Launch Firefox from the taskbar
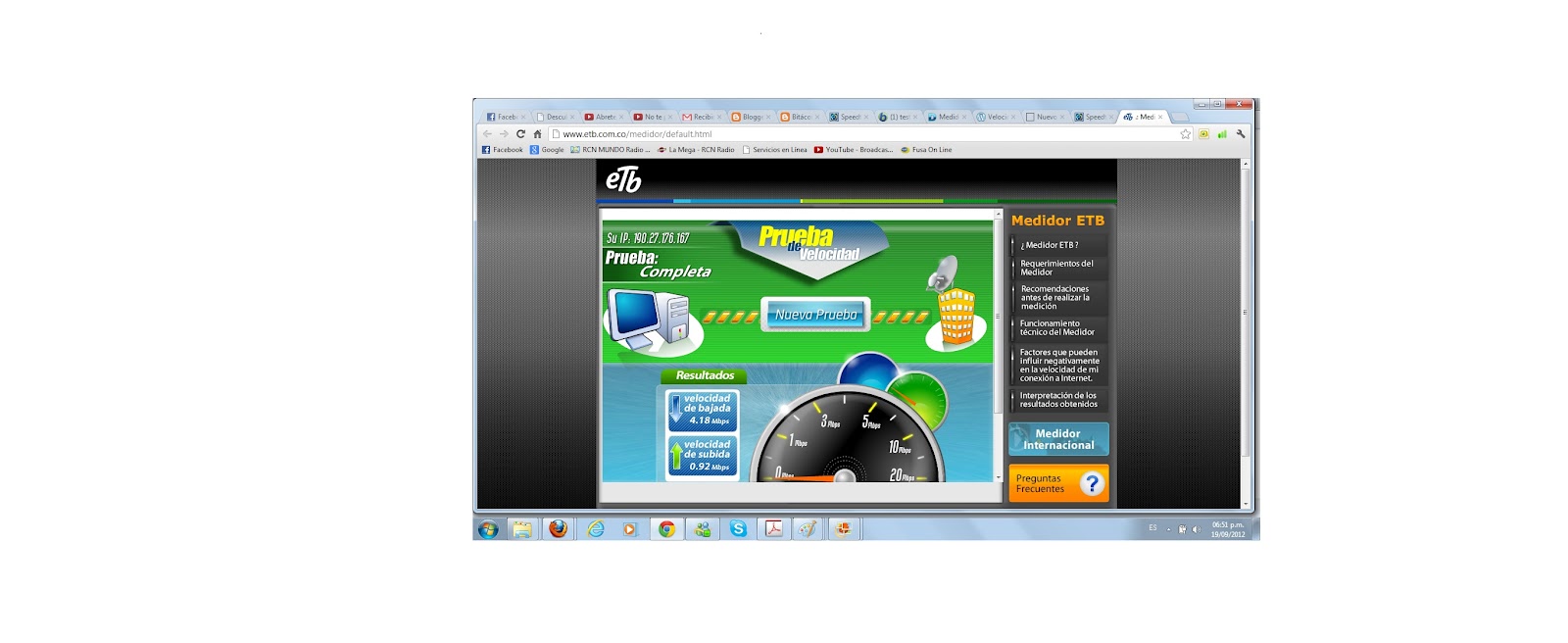Viewport: 1568px width, 643px height. click(558, 529)
